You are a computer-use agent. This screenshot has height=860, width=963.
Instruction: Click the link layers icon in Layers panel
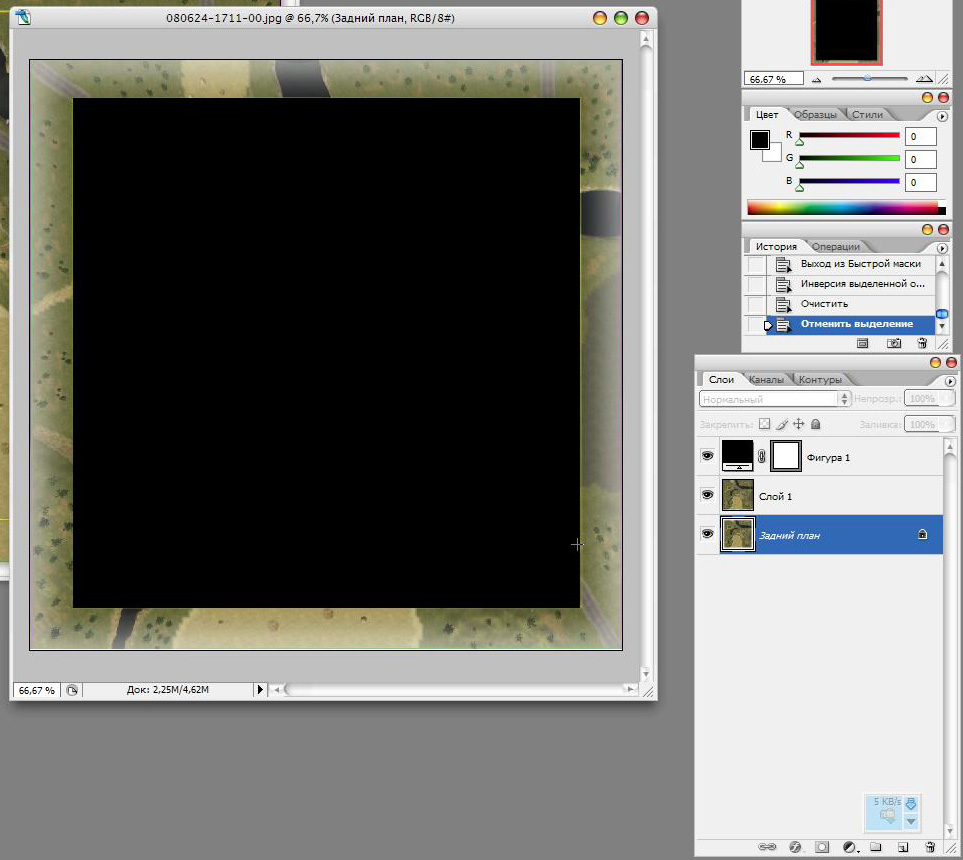tap(768, 847)
